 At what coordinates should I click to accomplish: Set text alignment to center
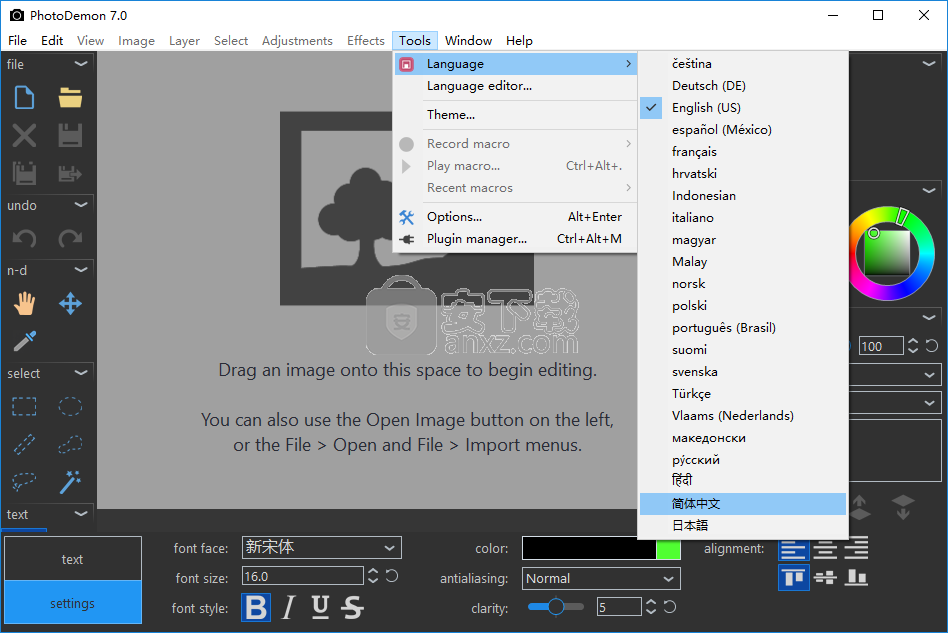click(x=825, y=550)
